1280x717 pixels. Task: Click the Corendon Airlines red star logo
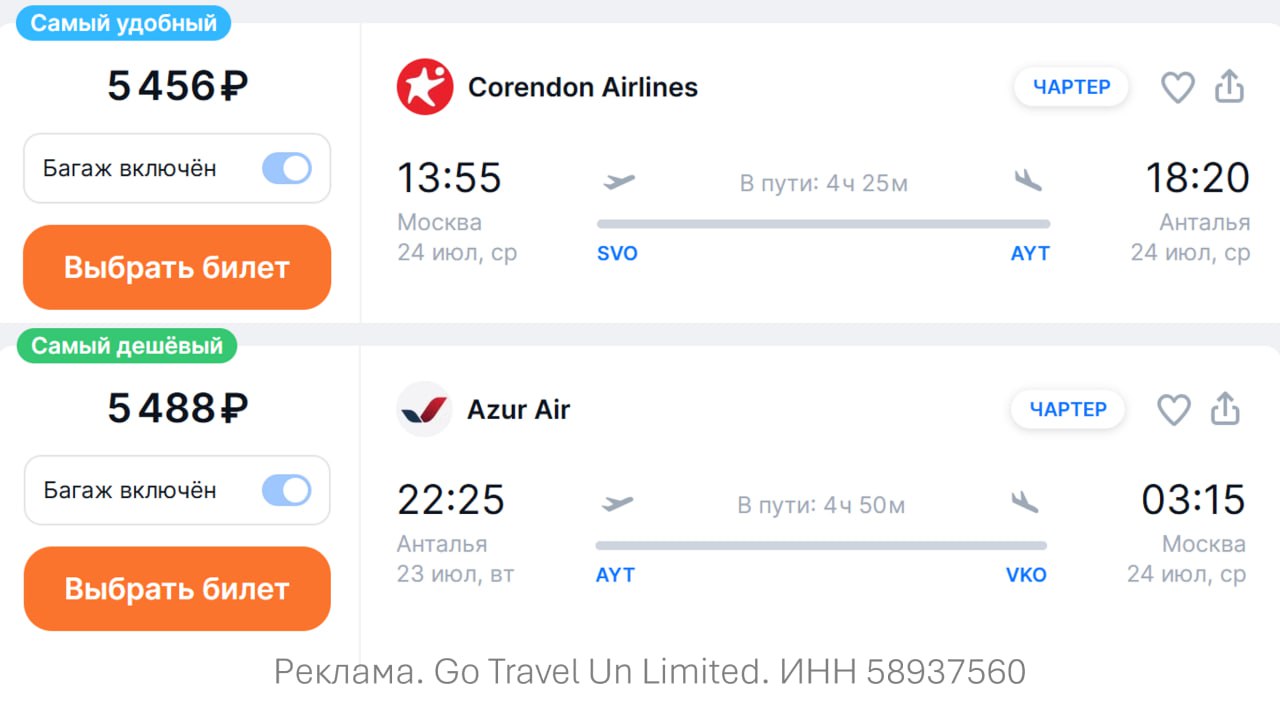coord(425,87)
